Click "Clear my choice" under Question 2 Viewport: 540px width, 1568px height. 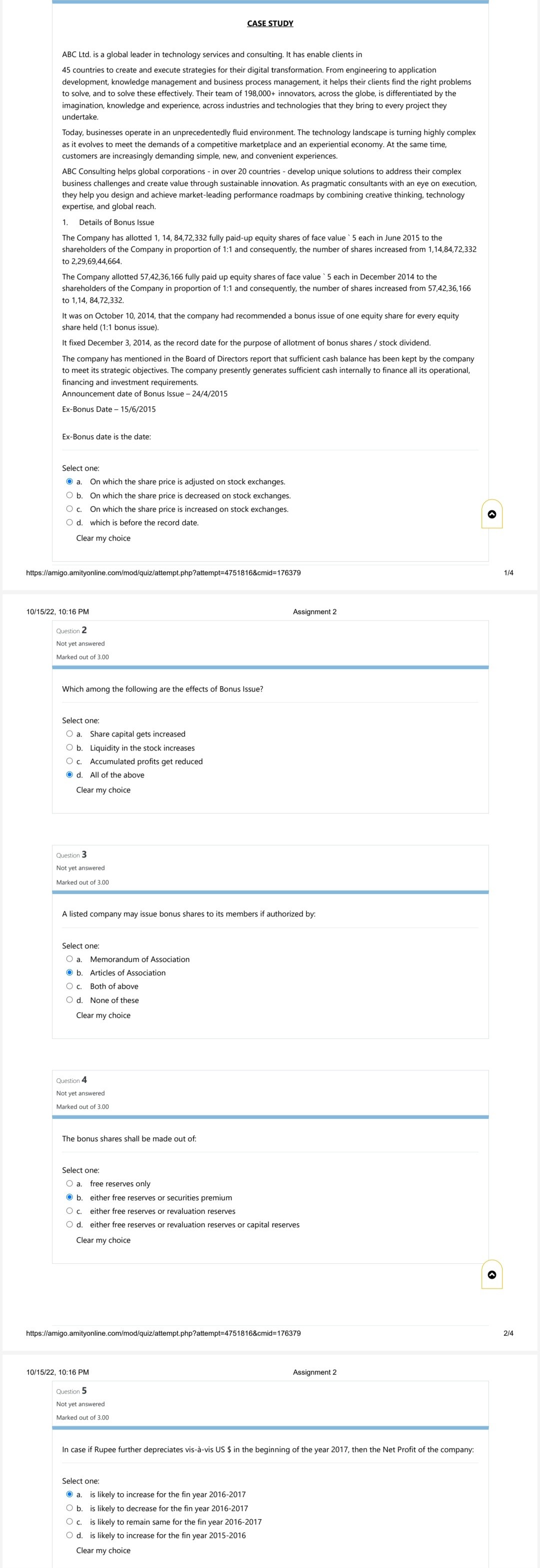(x=102, y=789)
